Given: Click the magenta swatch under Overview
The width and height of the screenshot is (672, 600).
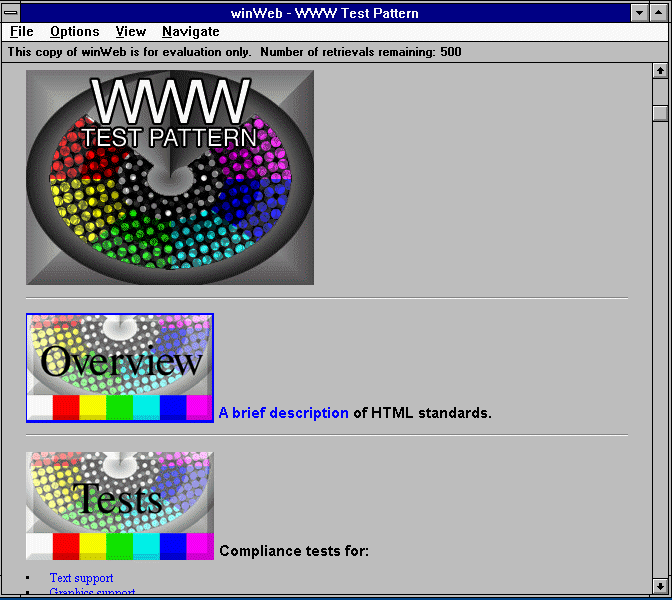Looking at the screenshot, I should [199, 408].
